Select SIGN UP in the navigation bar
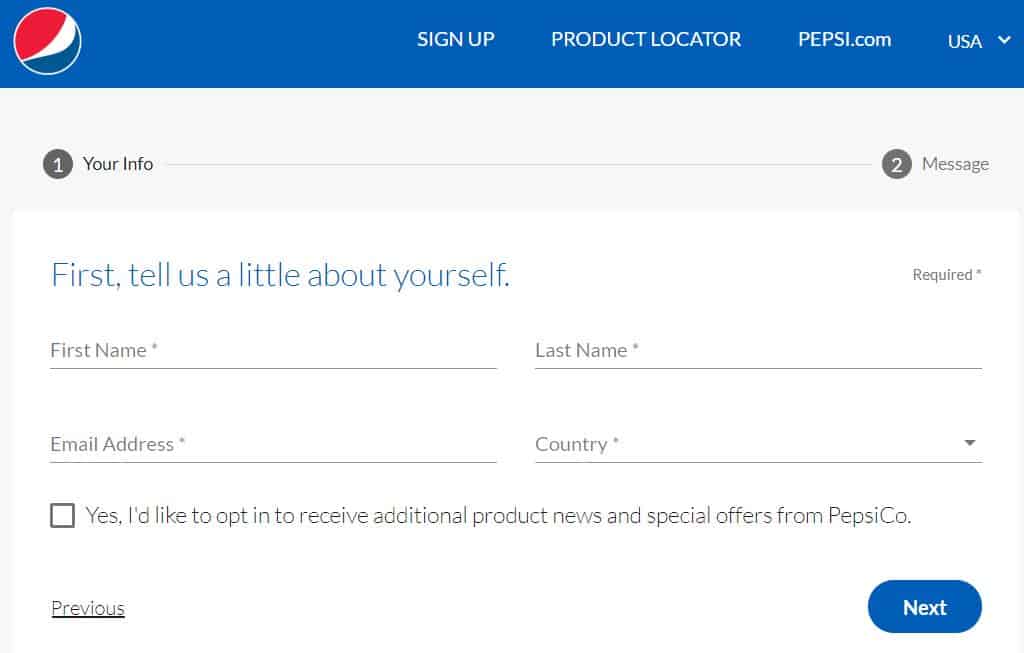The width and height of the screenshot is (1024, 653). (455, 39)
